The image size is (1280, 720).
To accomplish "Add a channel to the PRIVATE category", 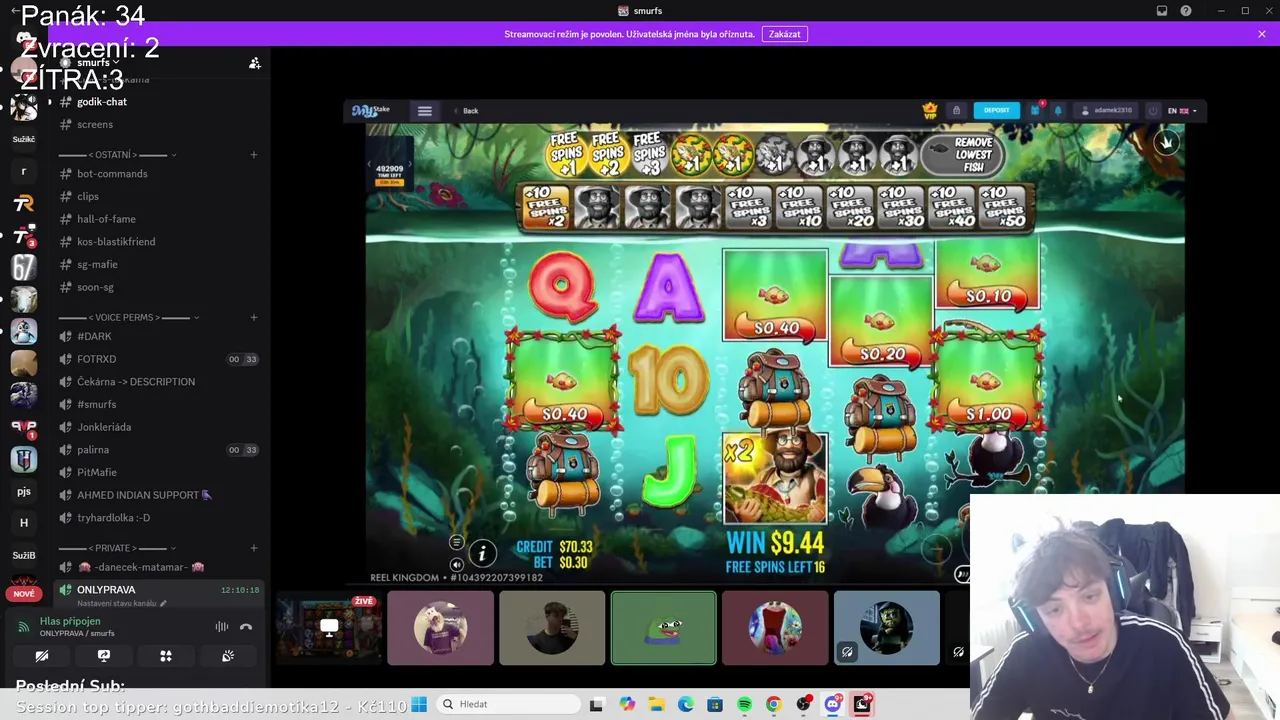I will tap(253, 548).
